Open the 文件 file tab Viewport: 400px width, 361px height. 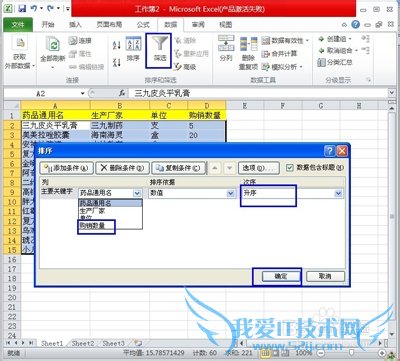tap(18, 25)
